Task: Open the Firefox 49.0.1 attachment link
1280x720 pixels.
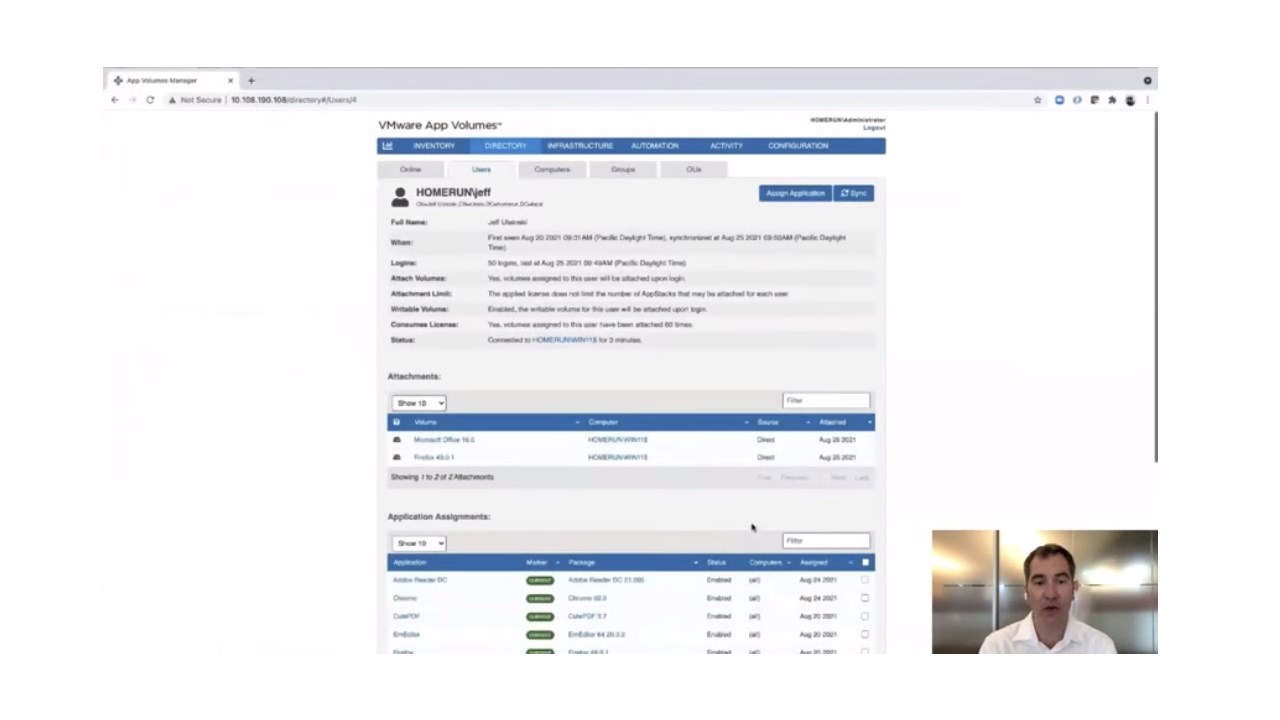Action: (434, 457)
